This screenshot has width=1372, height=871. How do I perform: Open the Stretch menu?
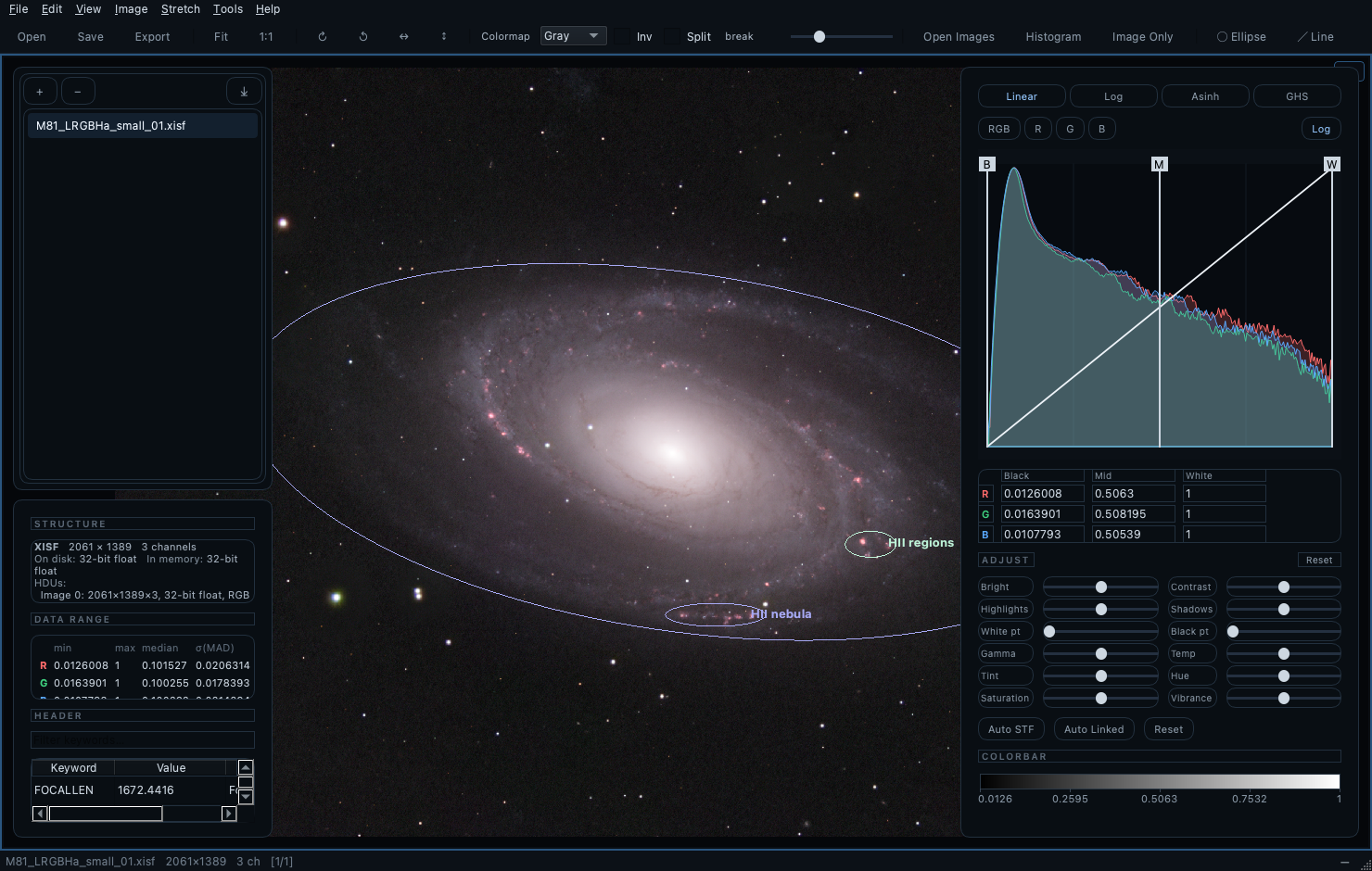point(180,9)
